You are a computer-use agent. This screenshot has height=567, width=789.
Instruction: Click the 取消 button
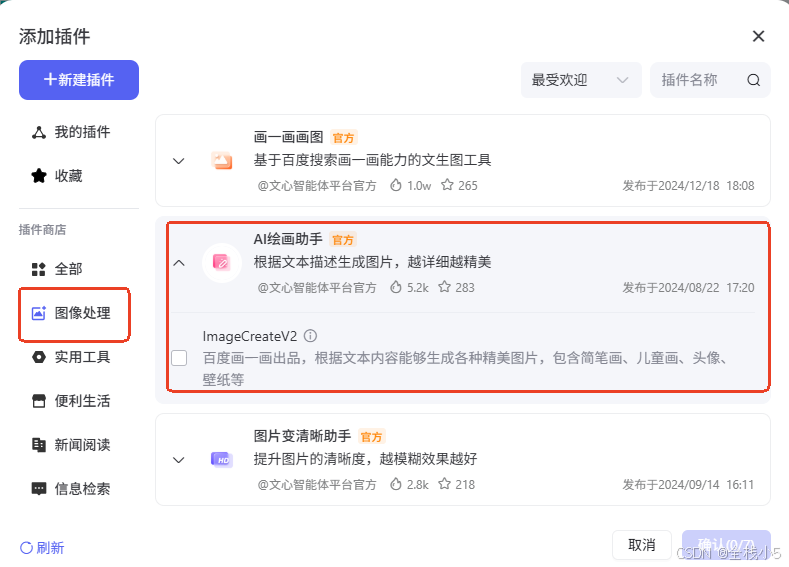coord(642,545)
